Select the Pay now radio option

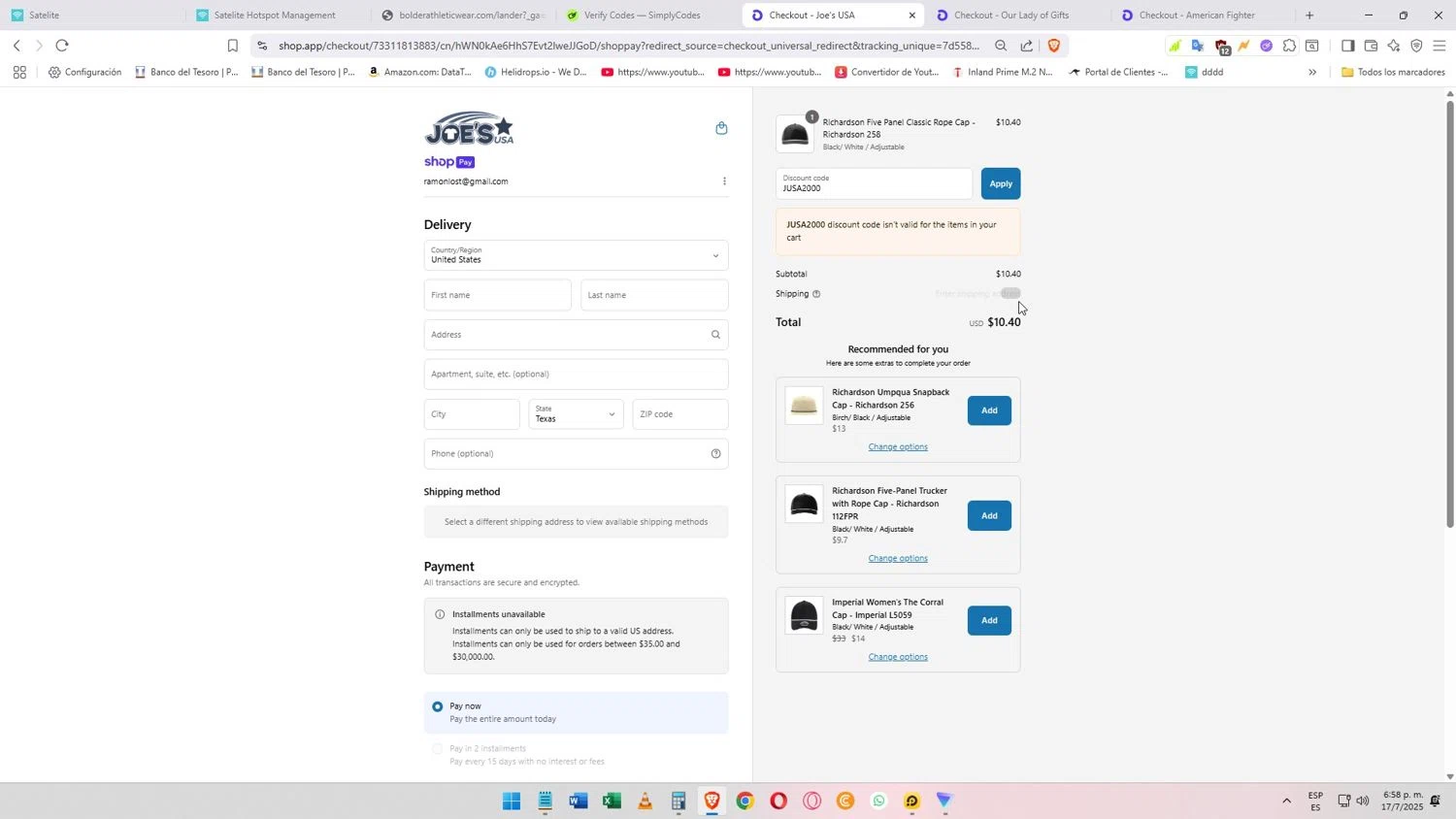438,706
